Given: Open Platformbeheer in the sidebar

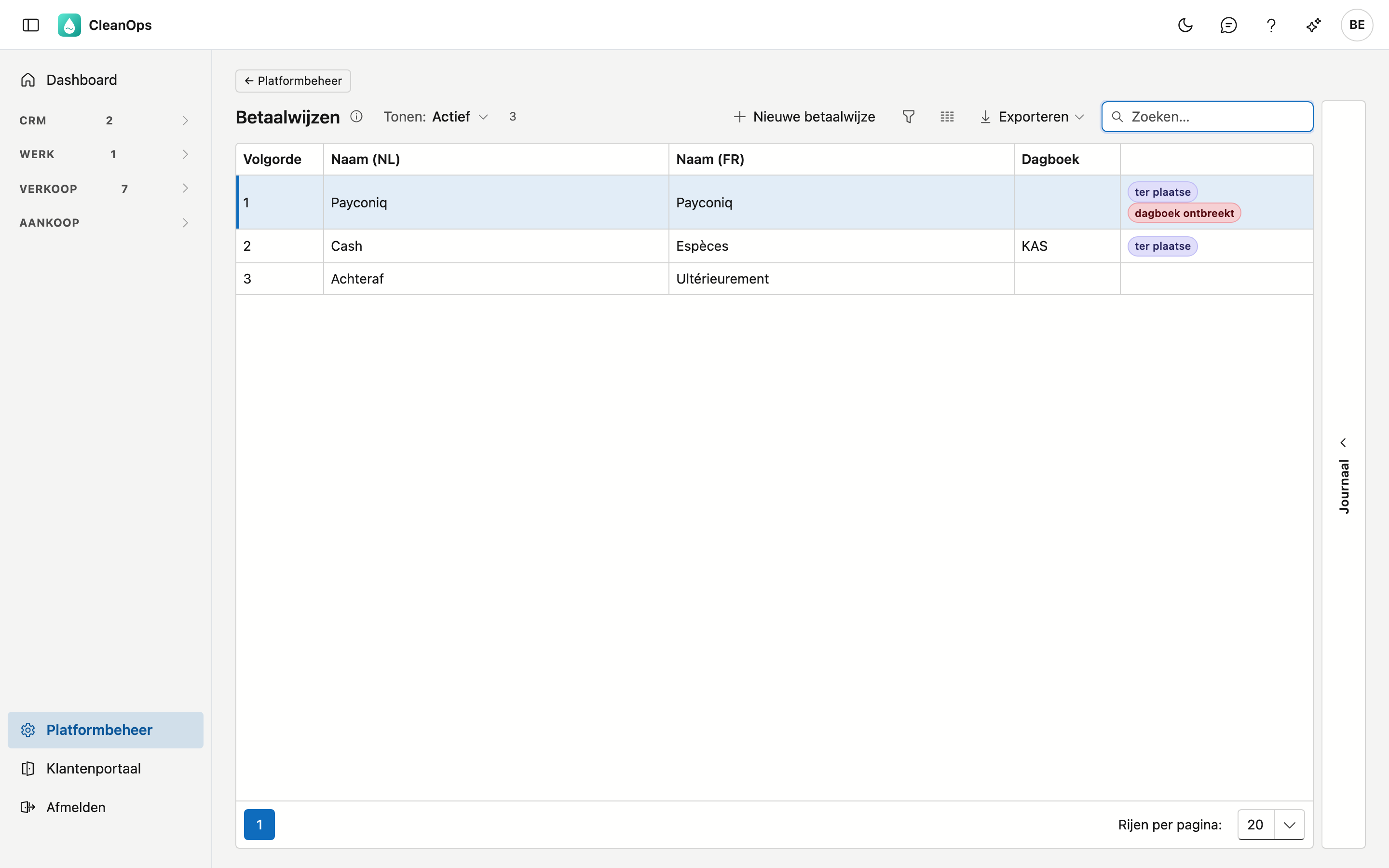Looking at the screenshot, I should point(106,730).
